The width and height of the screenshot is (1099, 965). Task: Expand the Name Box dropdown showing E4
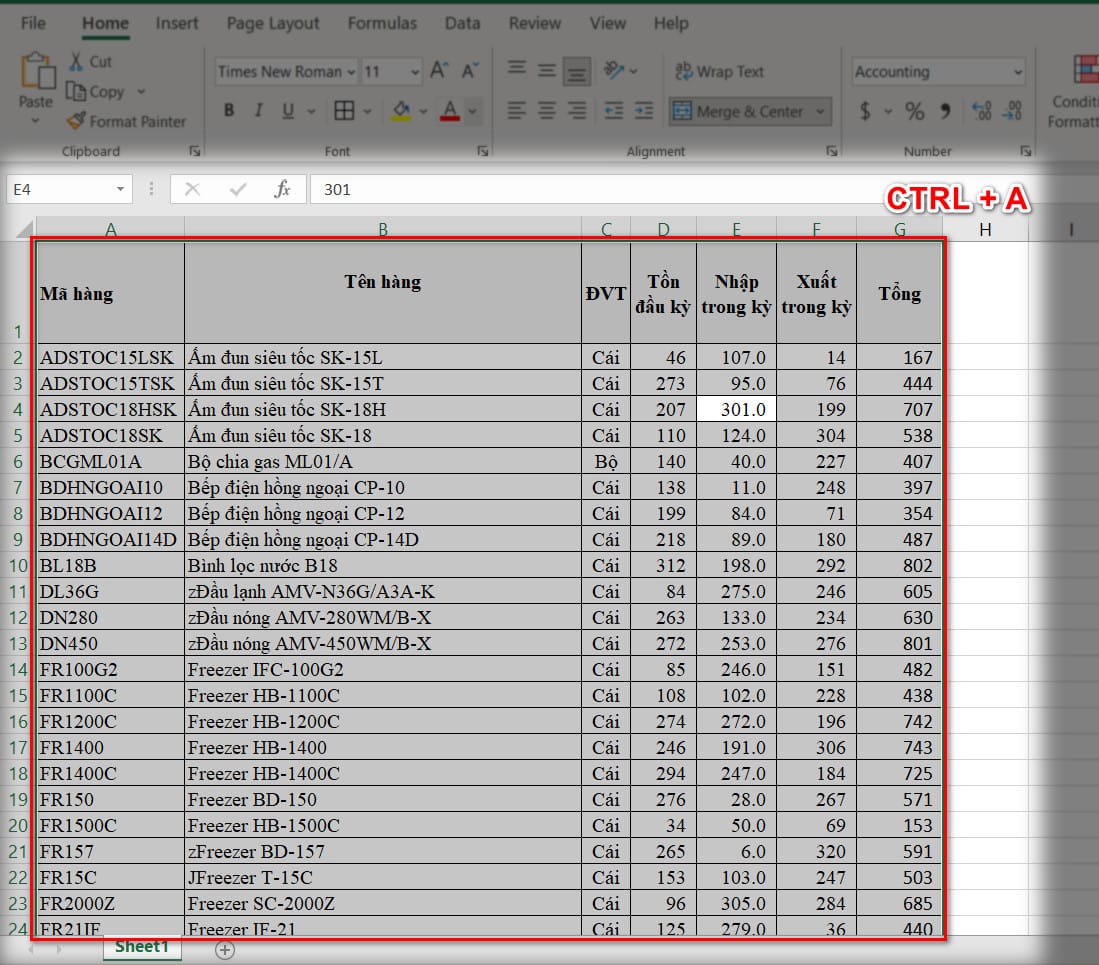(121, 189)
